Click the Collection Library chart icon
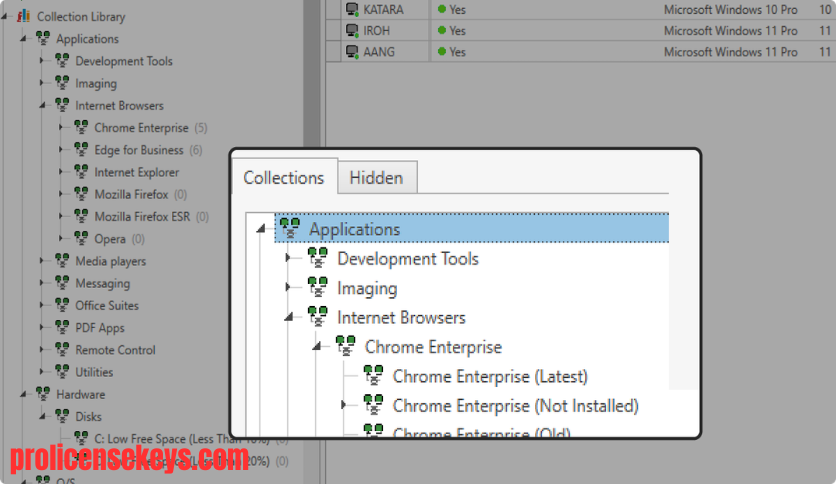The width and height of the screenshot is (836, 484). coord(23,16)
